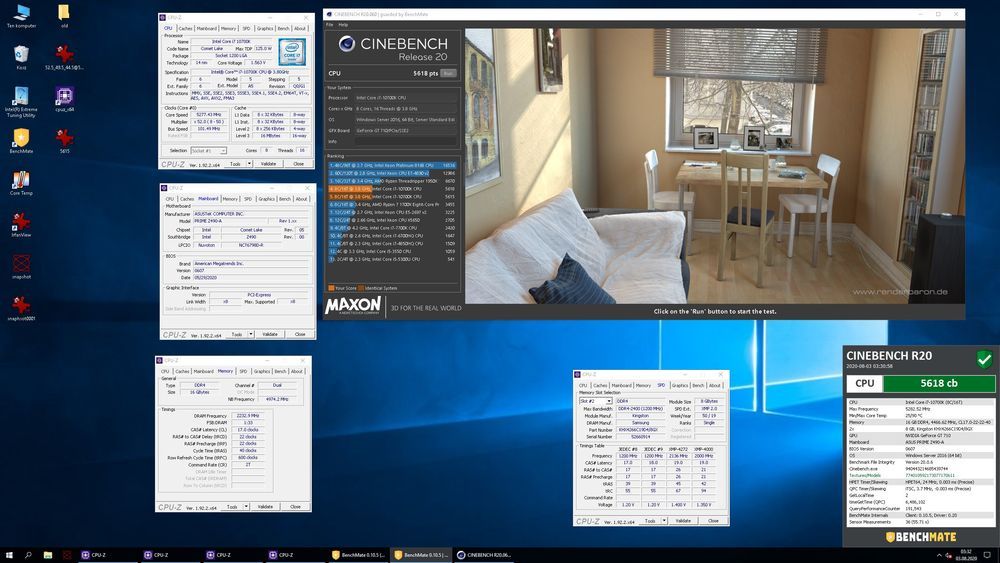Select the Core i7-7700K ranking row
The width and height of the screenshot is (1000, 563).
392,228
